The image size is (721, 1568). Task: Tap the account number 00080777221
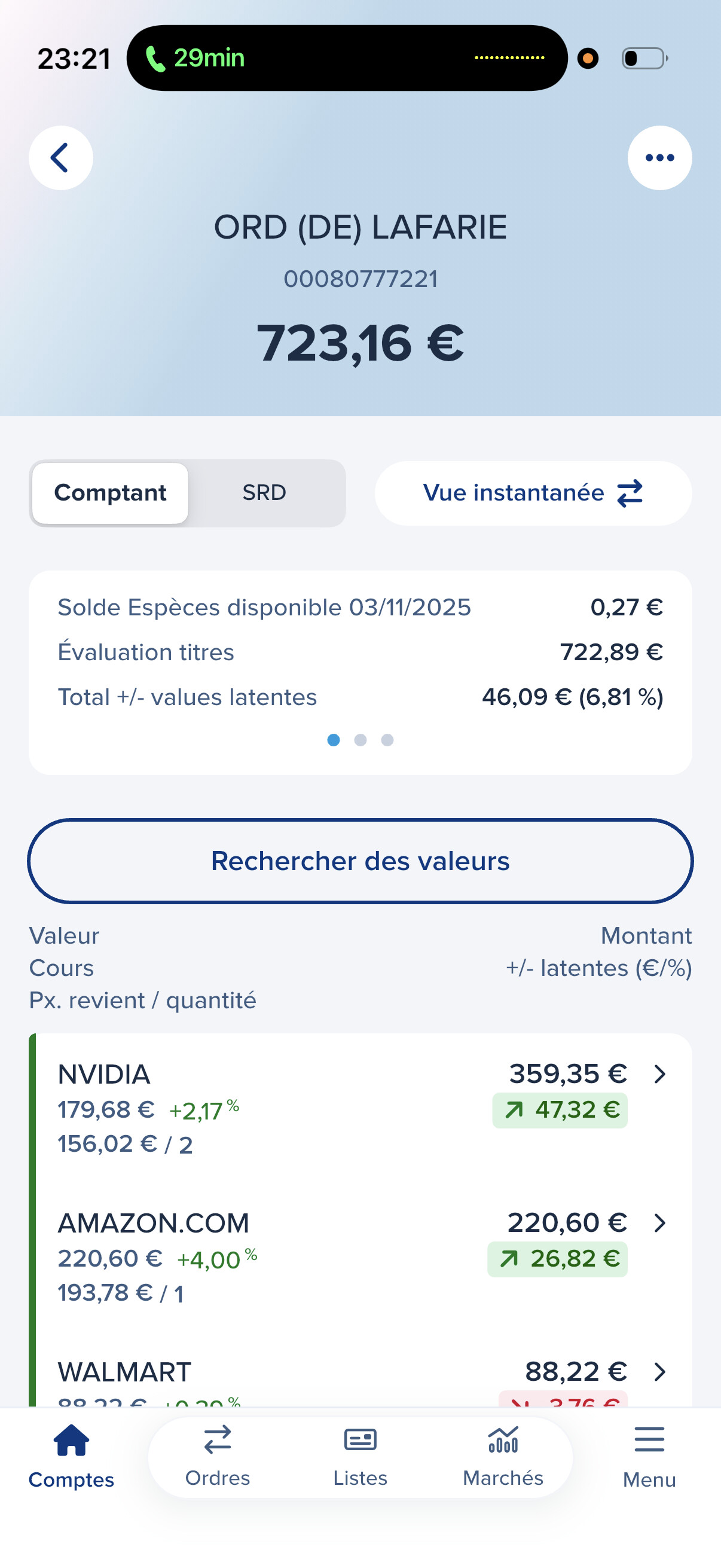360,279
